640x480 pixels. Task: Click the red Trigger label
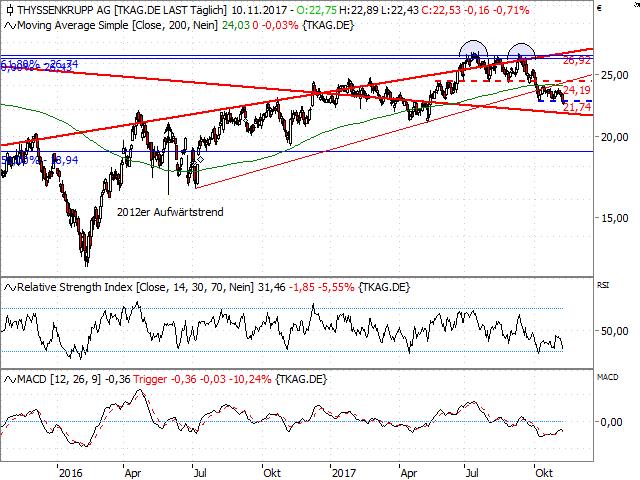point(150,379)
